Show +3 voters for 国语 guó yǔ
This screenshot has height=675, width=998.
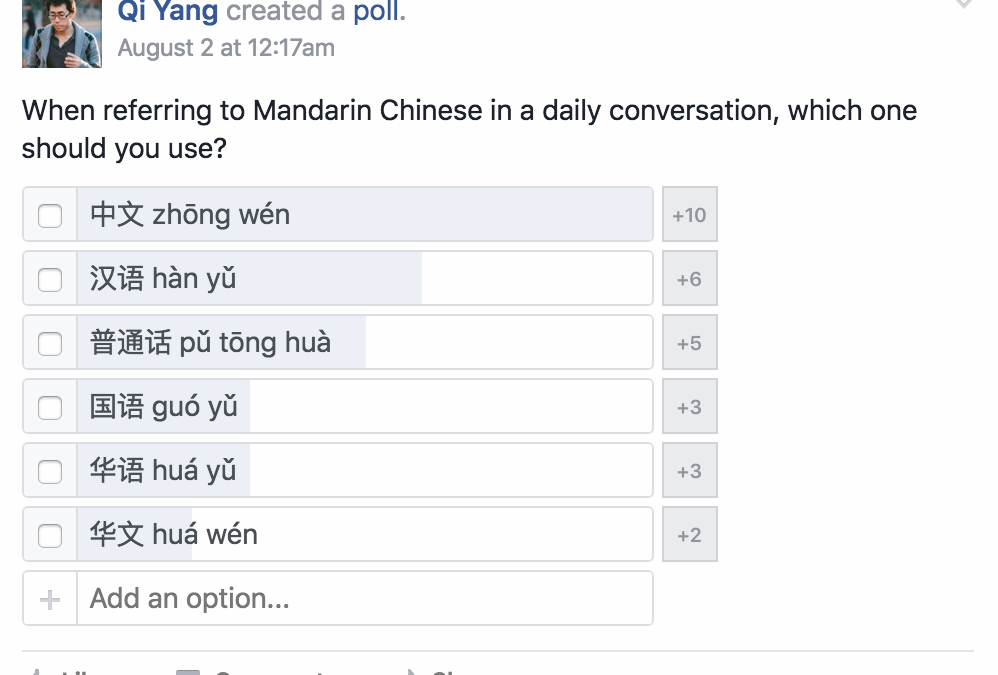pyautogui.click(x=689, y=407)
